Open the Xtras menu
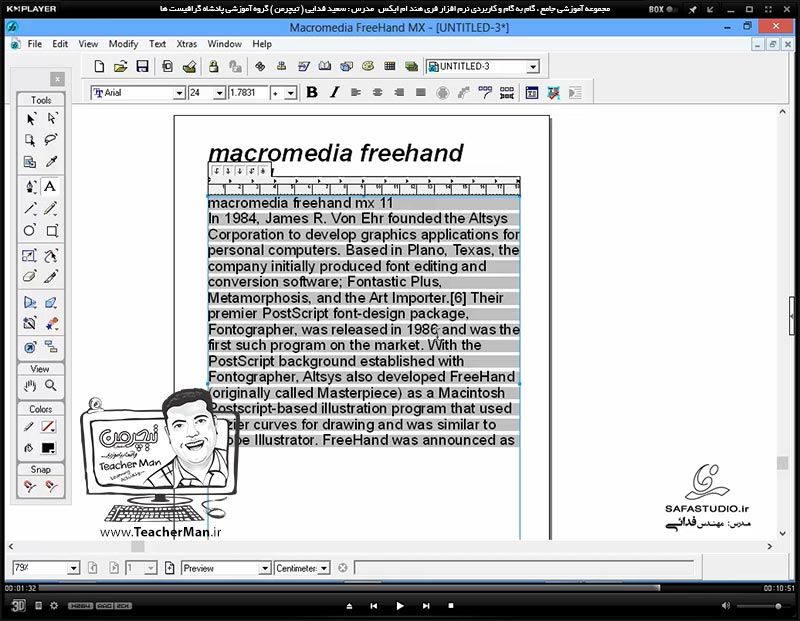Screen dimensions: 800x621 coord(187,44)
